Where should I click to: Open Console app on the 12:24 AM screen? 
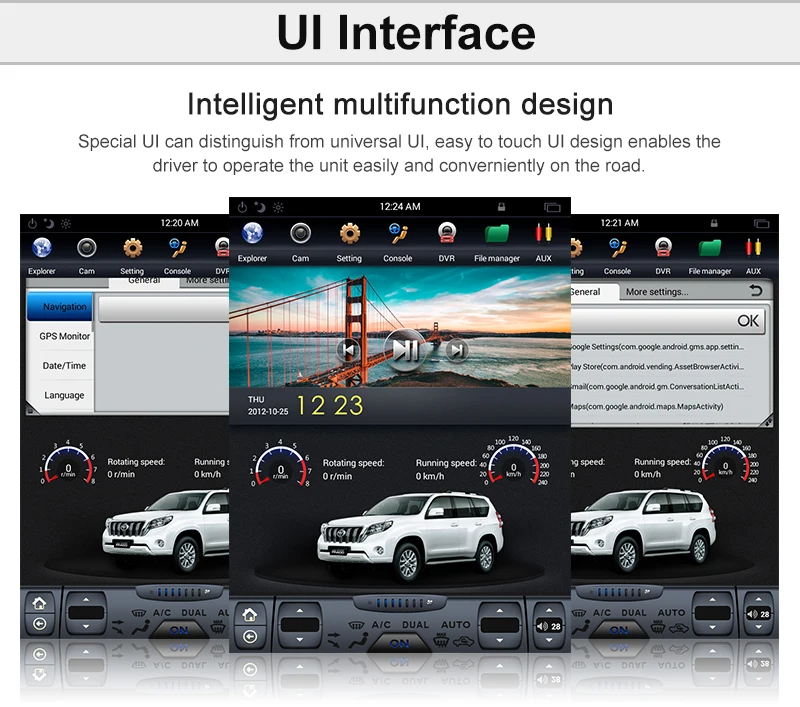(397, 242)
